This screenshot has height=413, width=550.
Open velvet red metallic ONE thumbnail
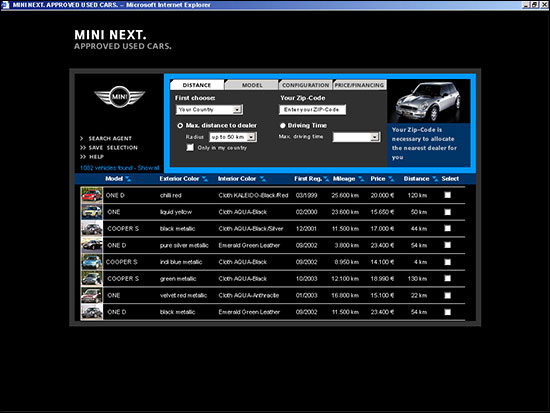point(92,295)
